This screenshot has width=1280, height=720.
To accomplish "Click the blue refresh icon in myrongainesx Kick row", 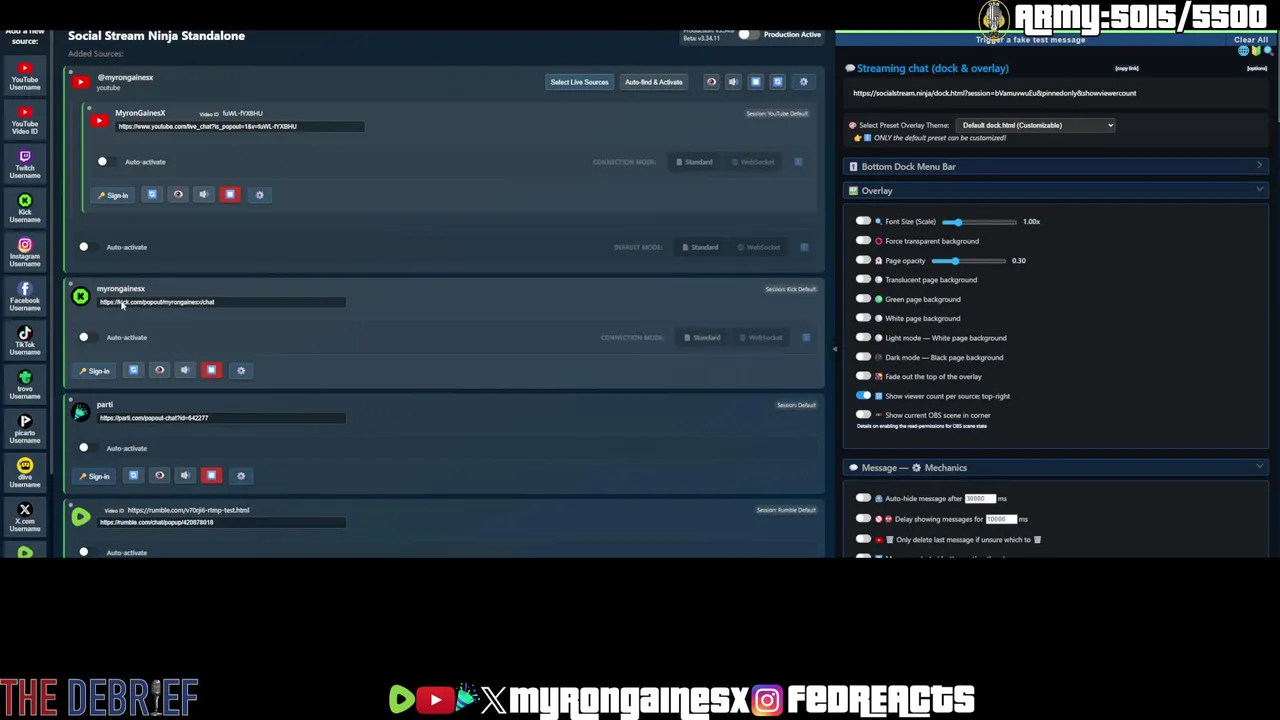I will click(x=133, y=370).
